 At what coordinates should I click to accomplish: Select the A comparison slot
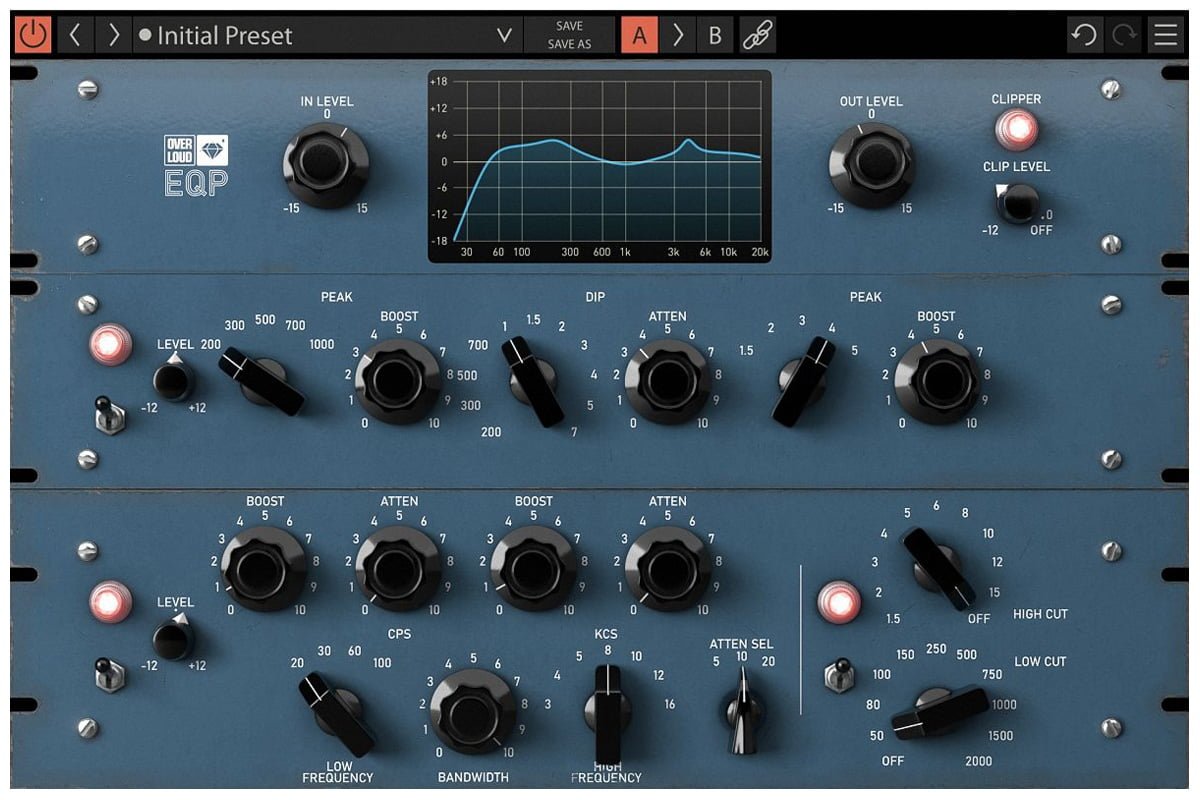click(639, 35)
